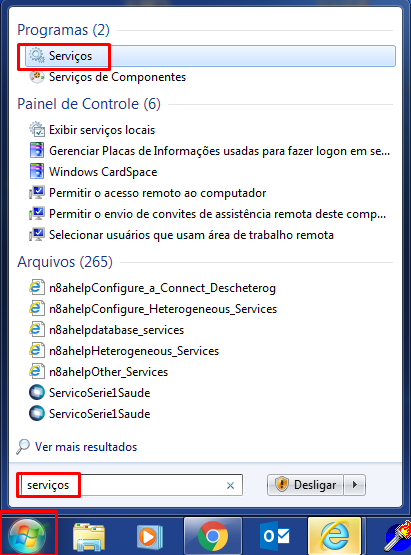This screenshot has height=555, width=411.
Task: Open Windows Explorer from taskbar
Action: tap(89, 536)
